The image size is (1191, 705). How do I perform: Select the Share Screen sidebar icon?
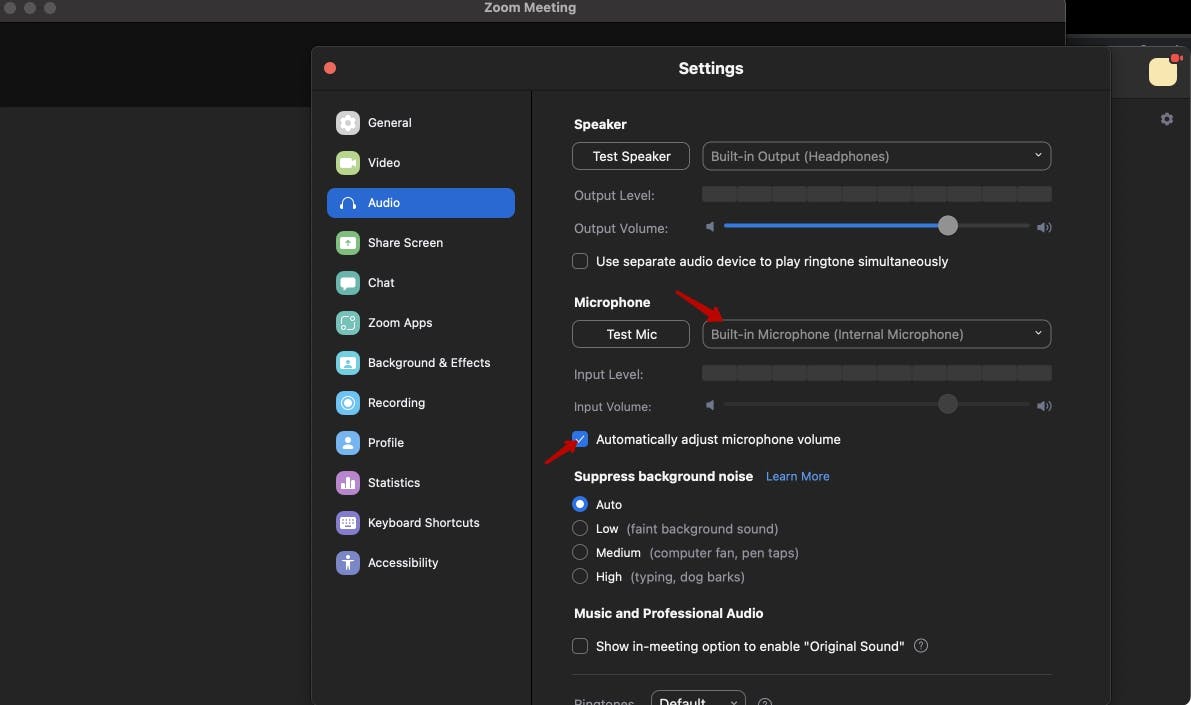348,243
